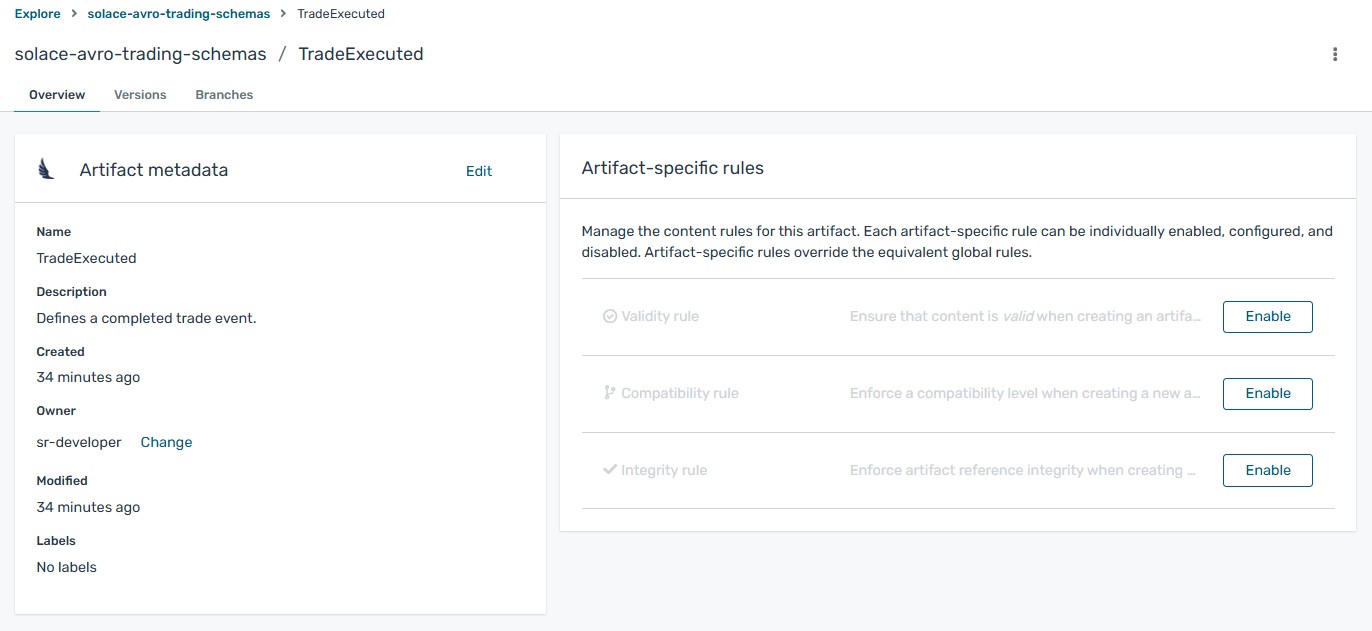Switch to the Versions tab
Viewport: 1372px width, 631px height.
pyautogui.click(x=140, y=94)
